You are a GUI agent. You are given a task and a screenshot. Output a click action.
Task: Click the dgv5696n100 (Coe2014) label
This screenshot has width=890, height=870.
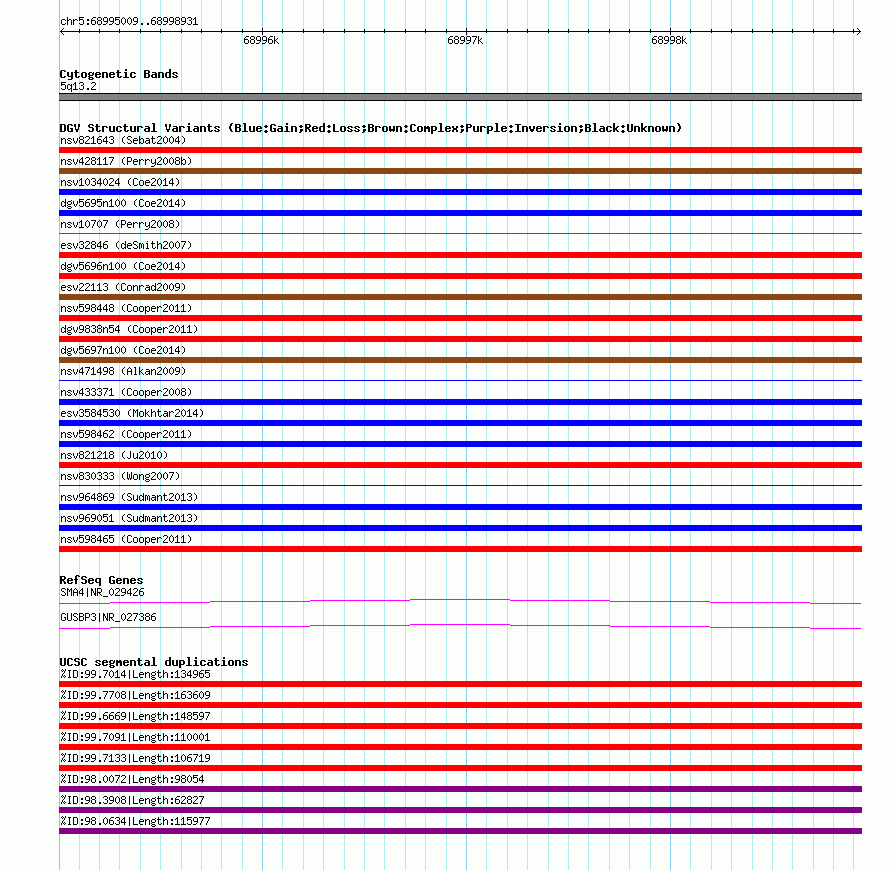tap(123, 266)
